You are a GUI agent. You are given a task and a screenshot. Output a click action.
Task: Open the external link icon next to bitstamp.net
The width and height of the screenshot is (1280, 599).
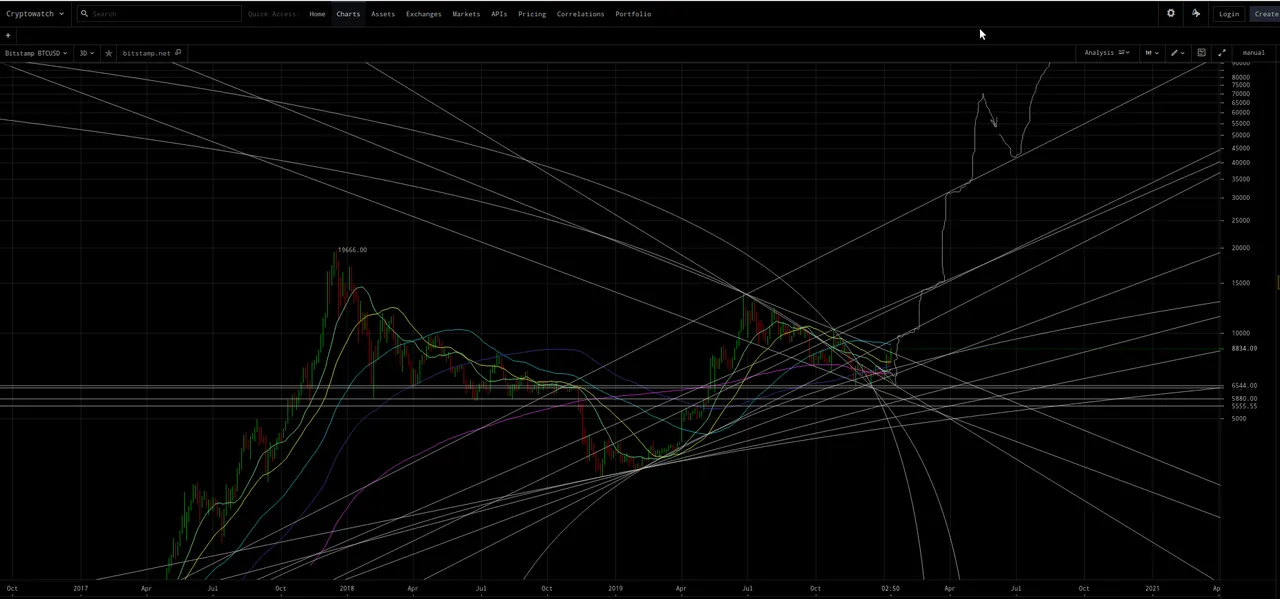click(x=177, y=53)
